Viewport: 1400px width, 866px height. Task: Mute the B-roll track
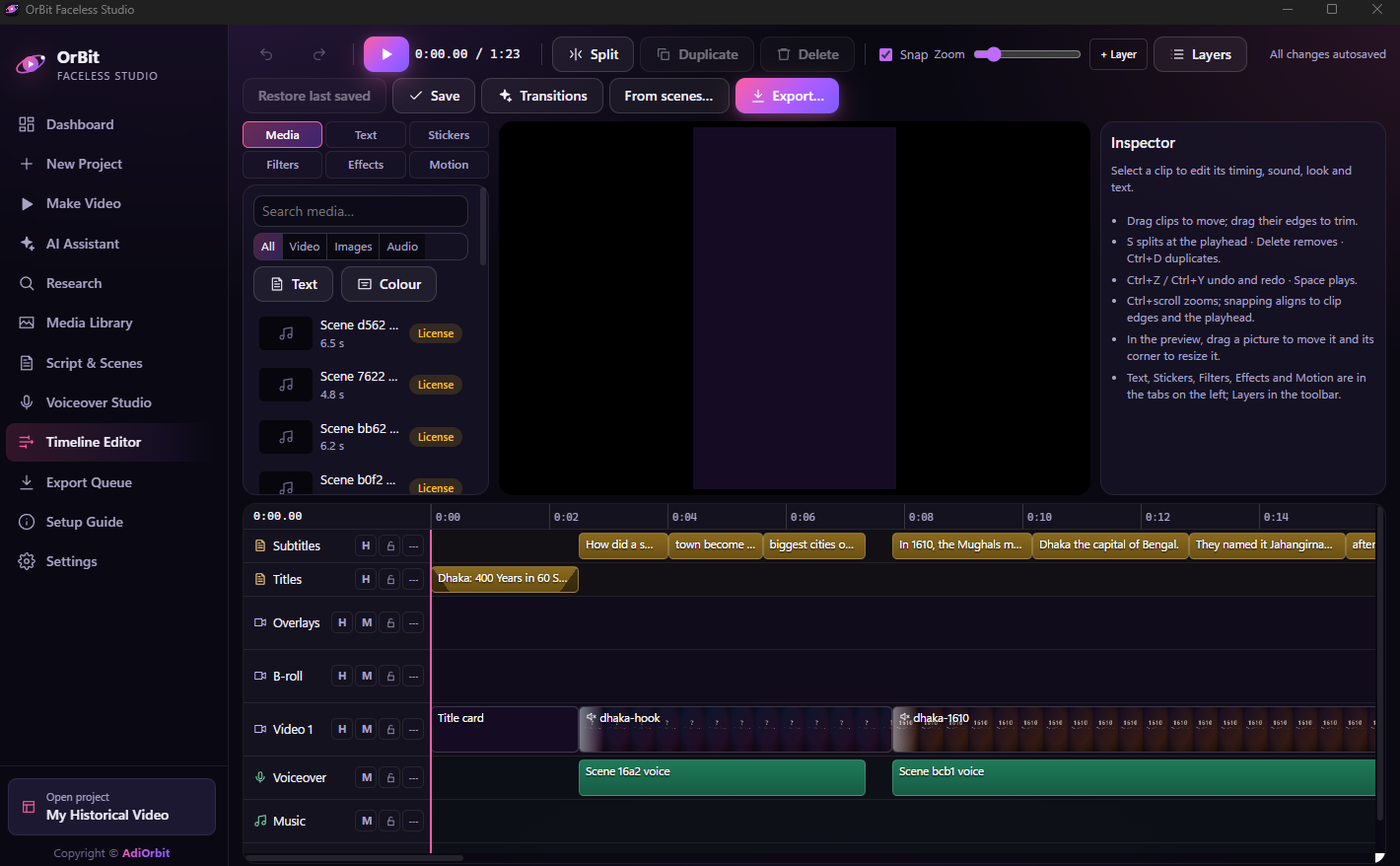367,676
